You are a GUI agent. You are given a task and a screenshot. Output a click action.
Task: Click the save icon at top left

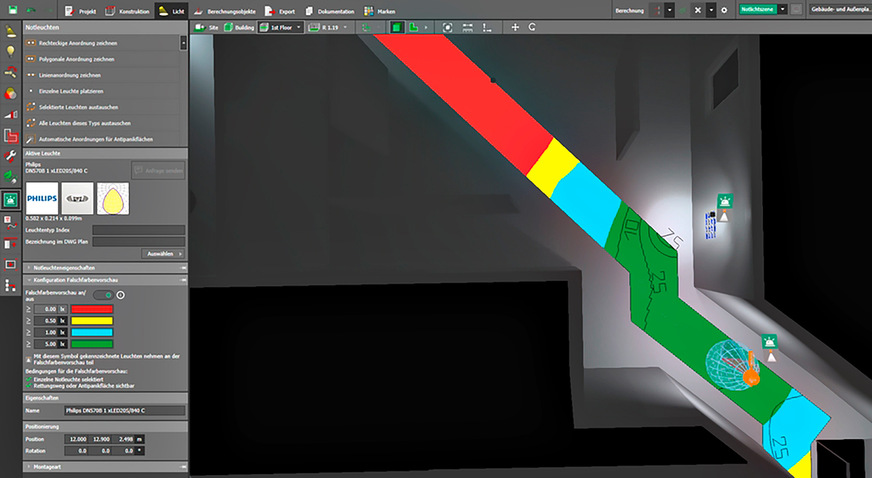tap(13, 9)
